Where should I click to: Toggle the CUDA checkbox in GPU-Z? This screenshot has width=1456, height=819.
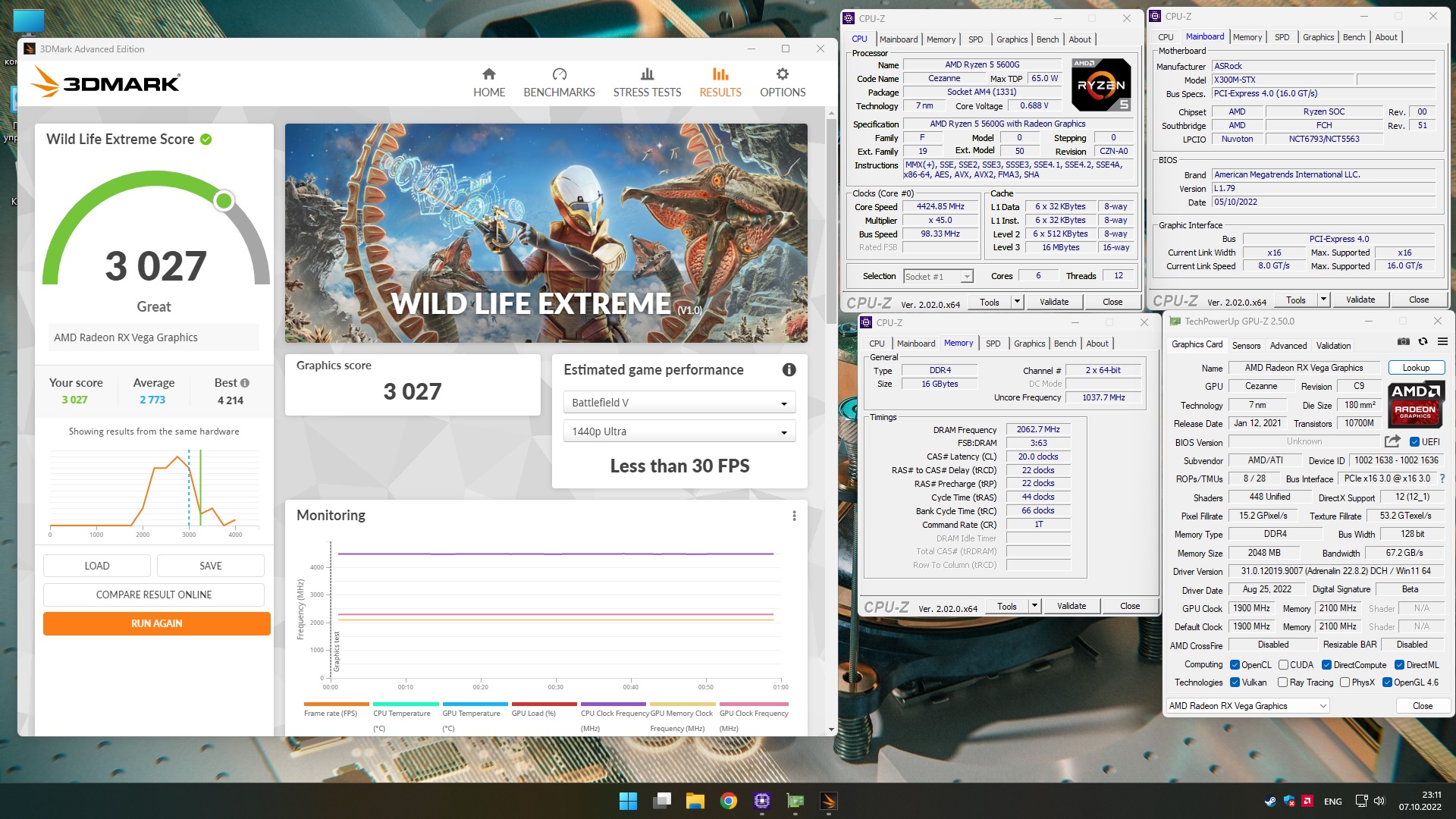click(1283, 665)
